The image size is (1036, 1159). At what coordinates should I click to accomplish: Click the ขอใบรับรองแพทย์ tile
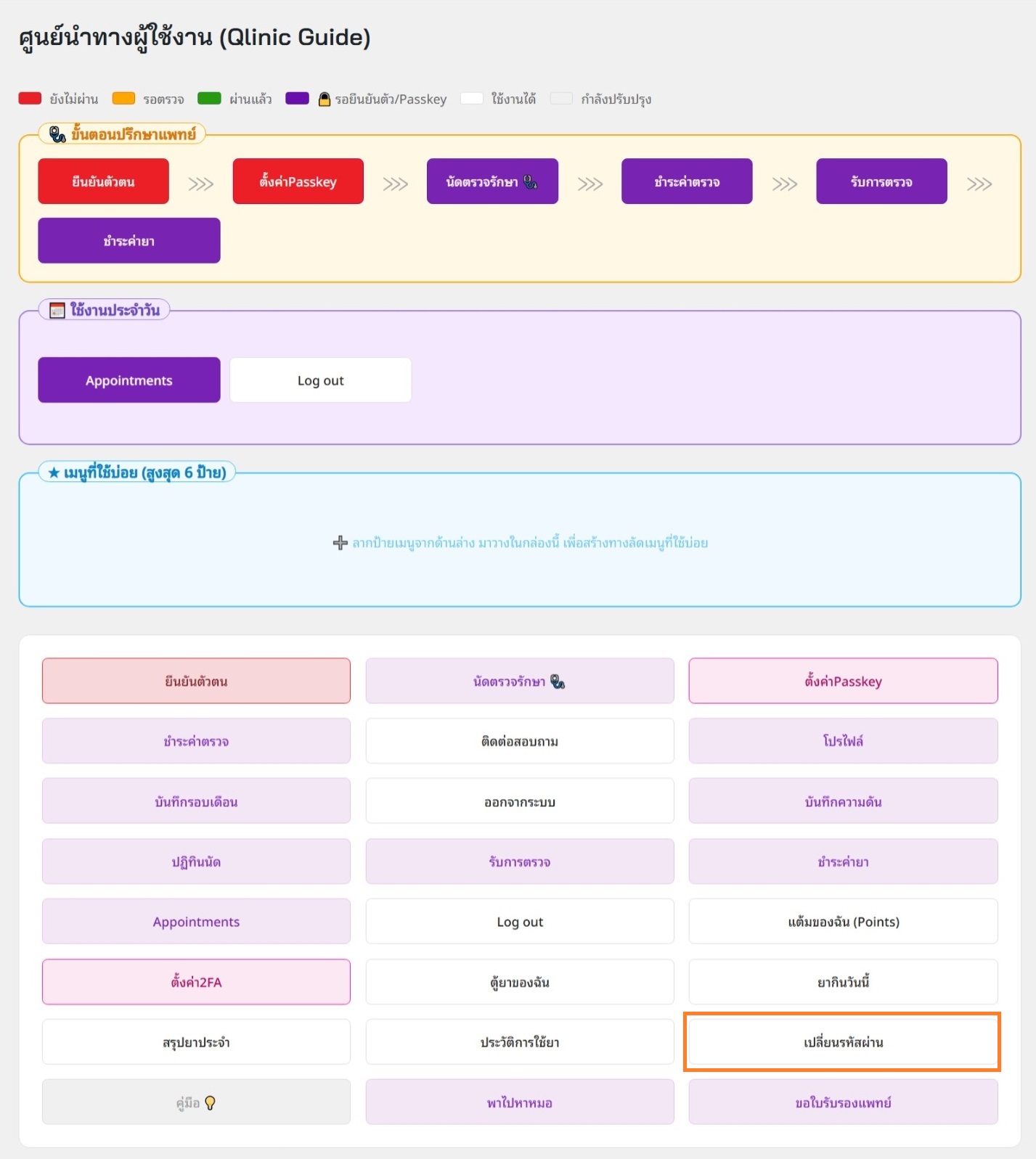coord(842,1102)
